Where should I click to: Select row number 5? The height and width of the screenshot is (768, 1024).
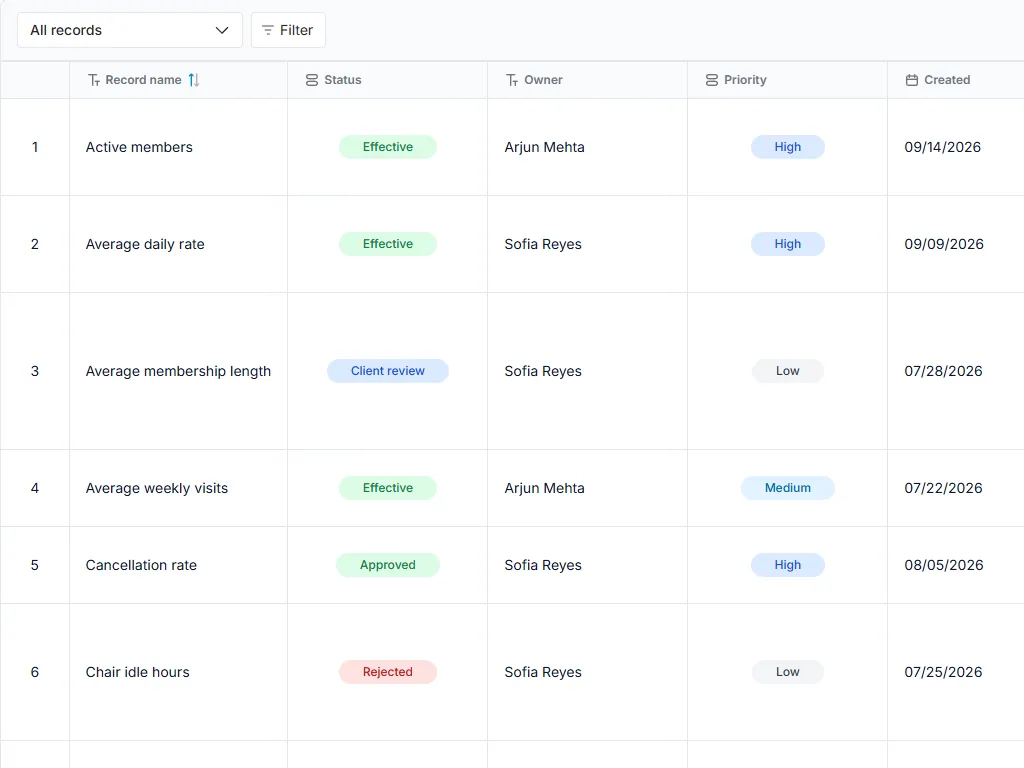tap(35, 565)
